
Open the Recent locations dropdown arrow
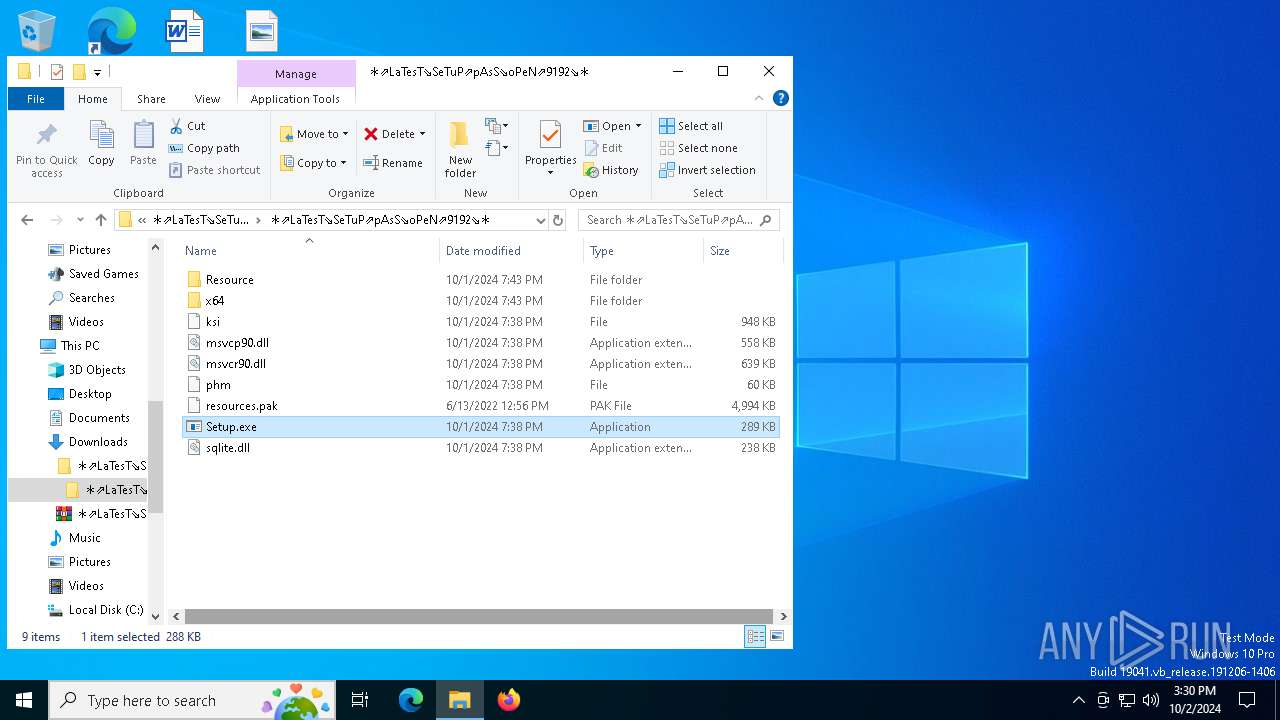(80, 220)
